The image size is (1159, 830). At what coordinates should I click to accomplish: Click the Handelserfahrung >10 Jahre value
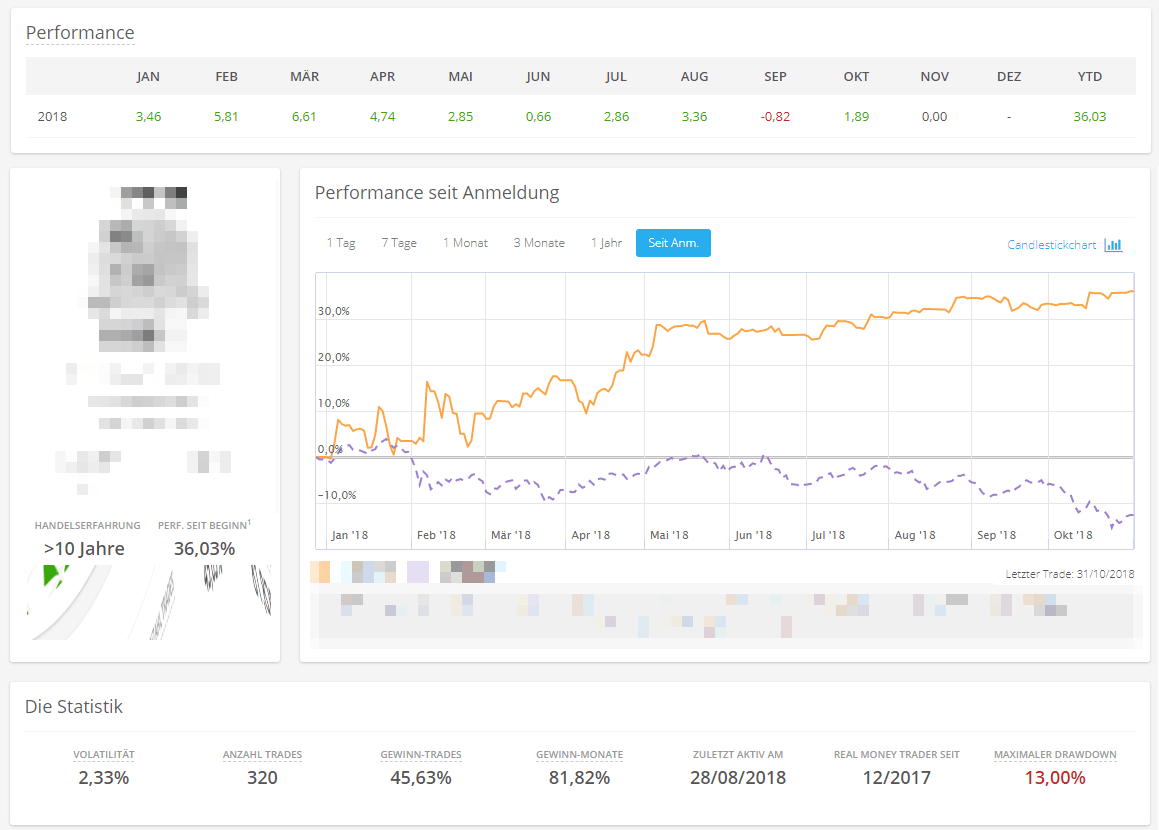(x=84, y=548)
